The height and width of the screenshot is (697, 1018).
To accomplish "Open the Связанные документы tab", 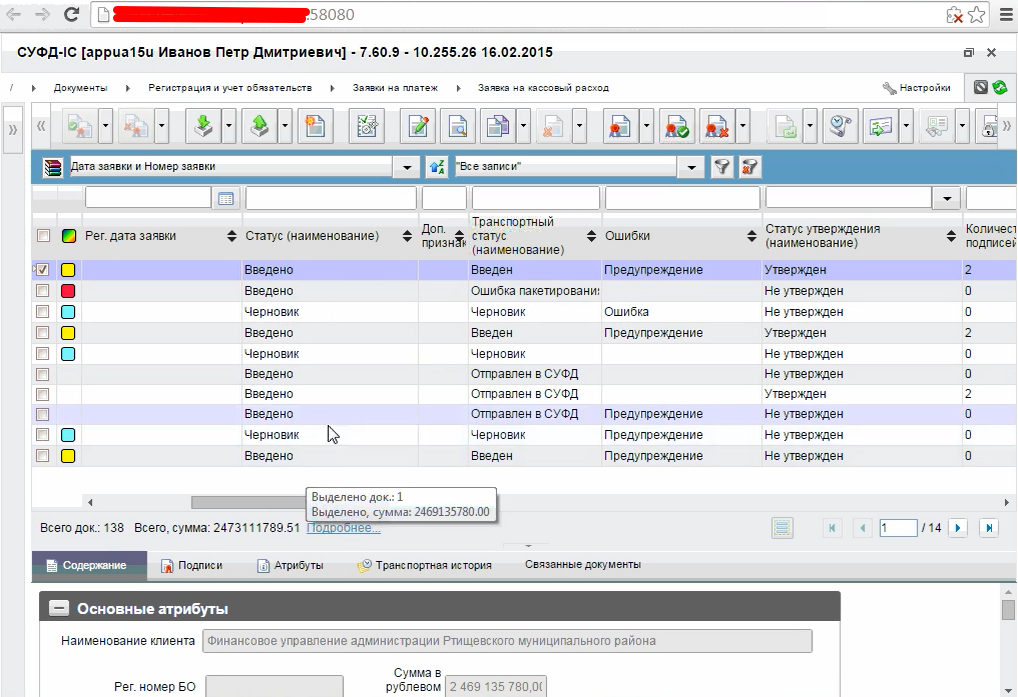I will (x=583, y=565).
